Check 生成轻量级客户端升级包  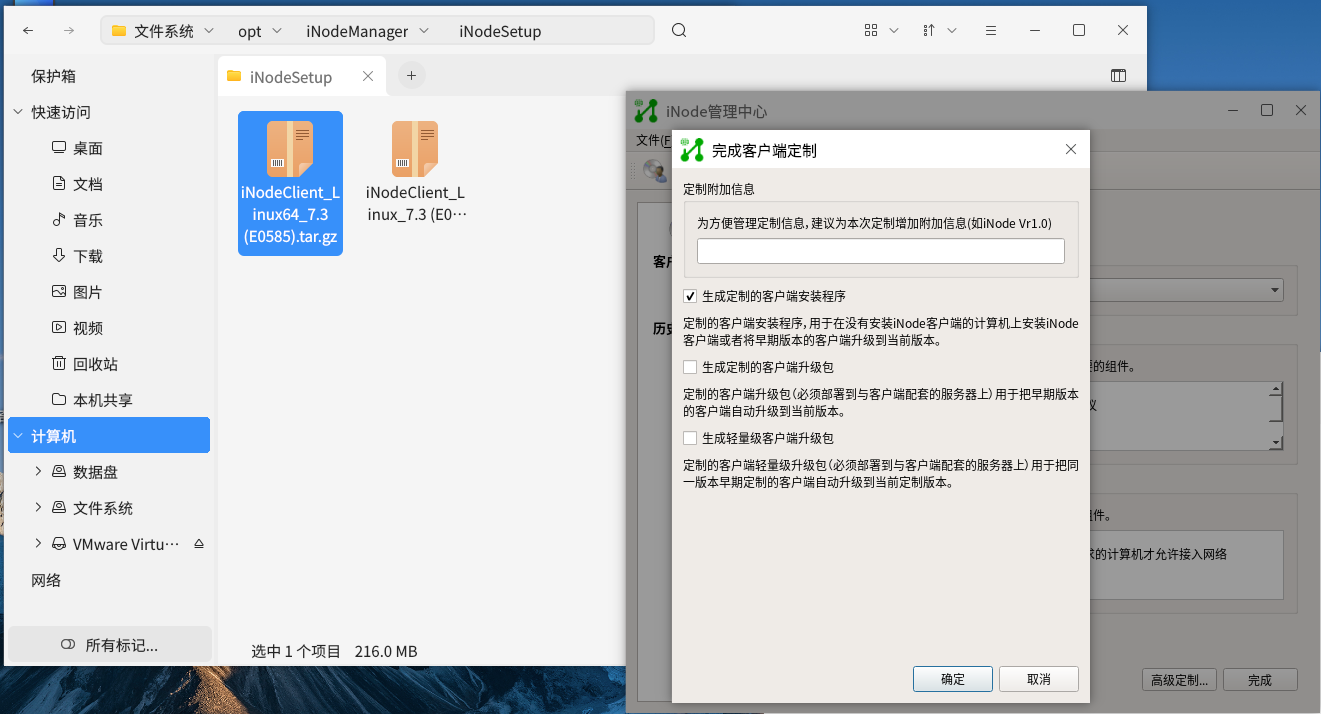[x=690, y=438]
